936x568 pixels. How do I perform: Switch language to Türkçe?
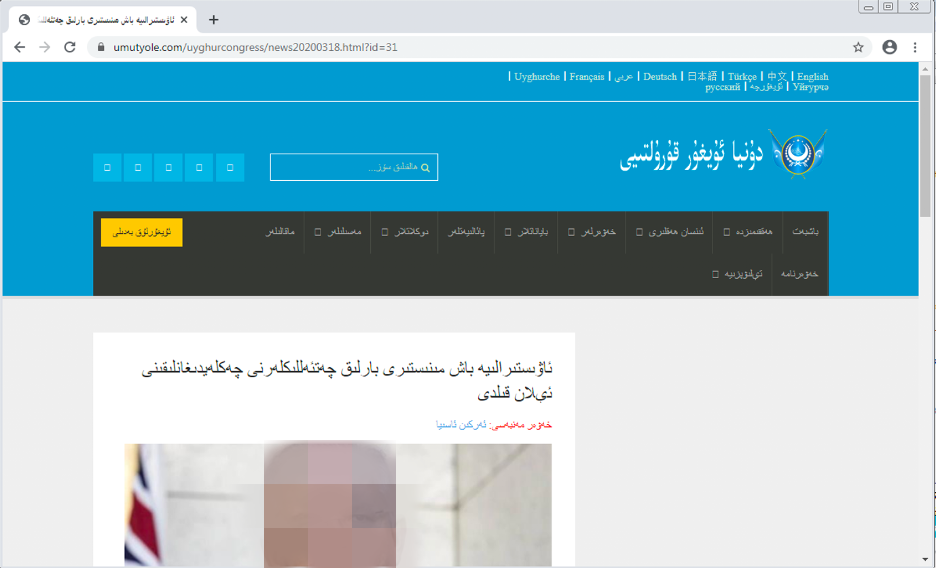[742, 76]
